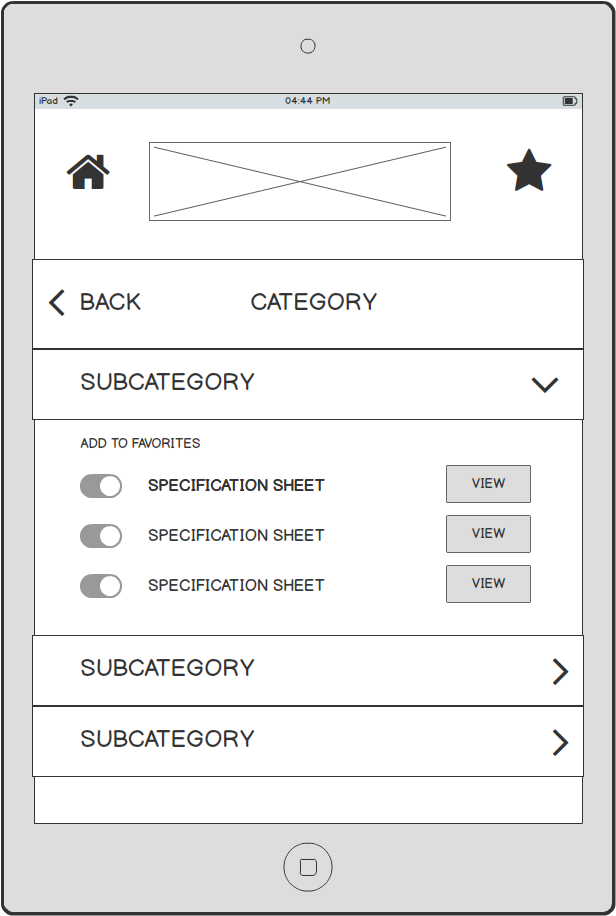Tap the battery icon in the status bar
This screenshot has height=916, width=616.
[570, 101]
